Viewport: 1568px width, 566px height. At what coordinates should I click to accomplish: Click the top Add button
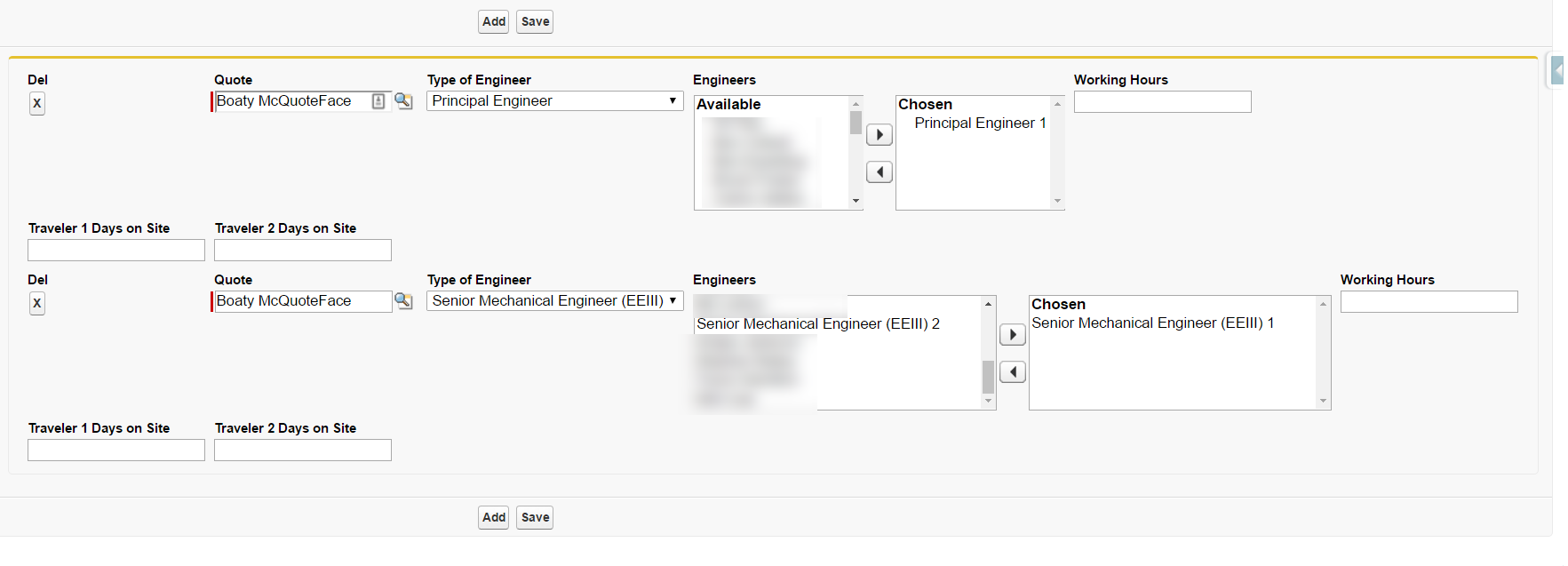[493, 22]
